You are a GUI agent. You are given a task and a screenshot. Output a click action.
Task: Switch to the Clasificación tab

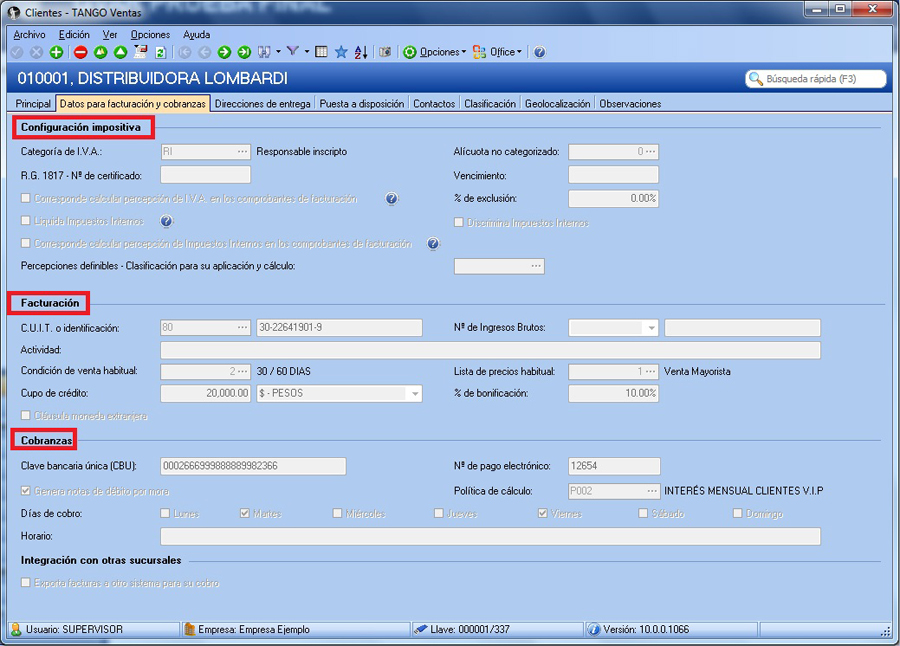[490, 104]
